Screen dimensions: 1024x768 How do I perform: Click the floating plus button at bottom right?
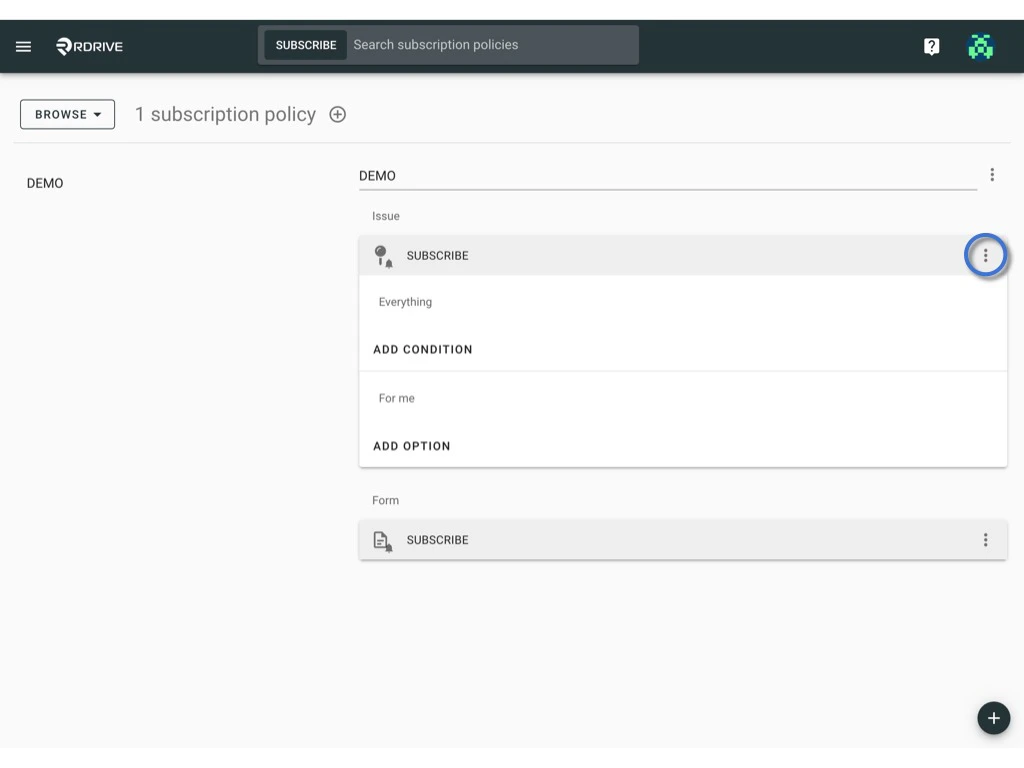tap(993, 717)
